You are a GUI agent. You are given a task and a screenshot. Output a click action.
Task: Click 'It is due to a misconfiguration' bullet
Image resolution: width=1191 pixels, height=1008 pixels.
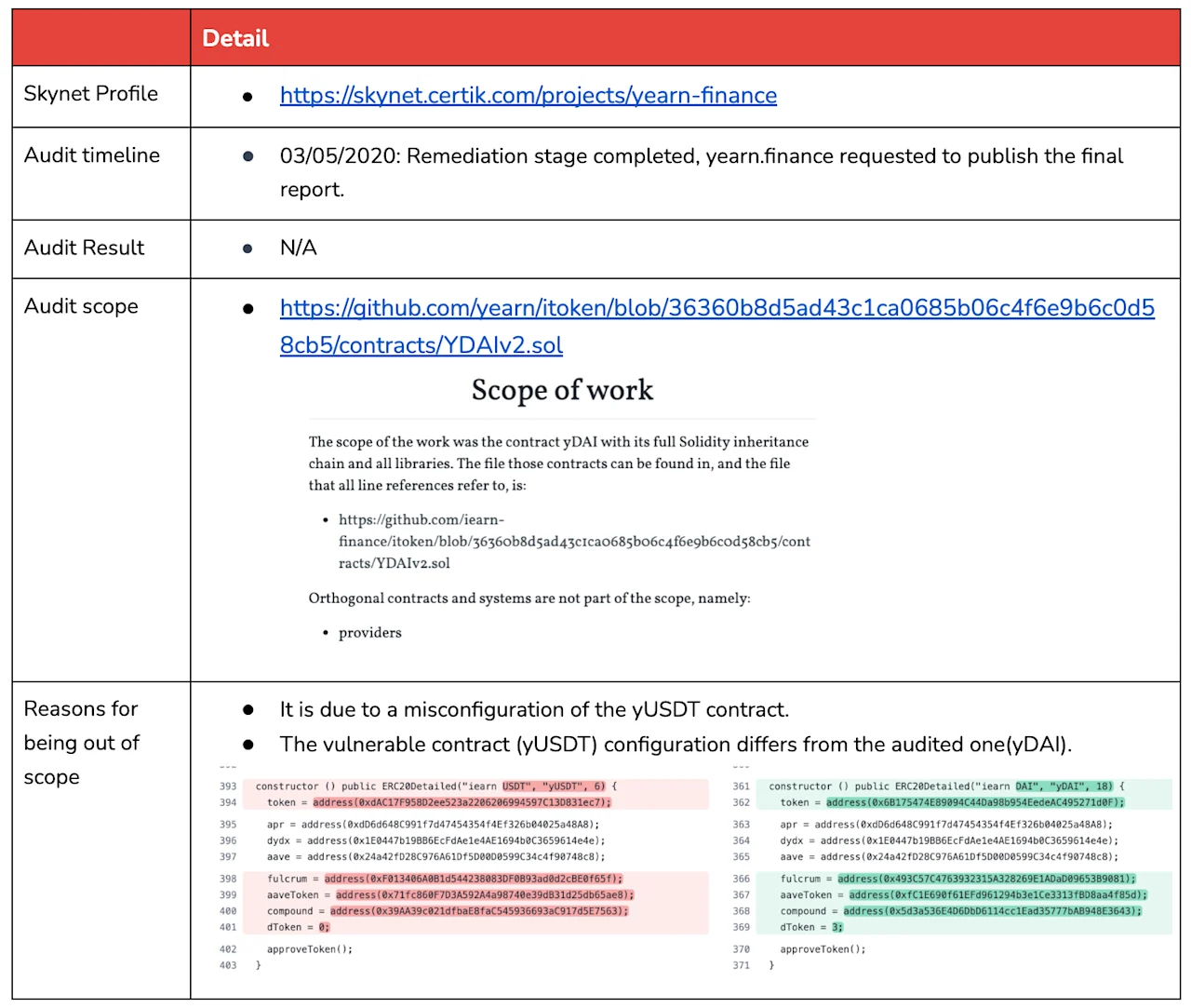pyautogui.click(x=534, y=709)
